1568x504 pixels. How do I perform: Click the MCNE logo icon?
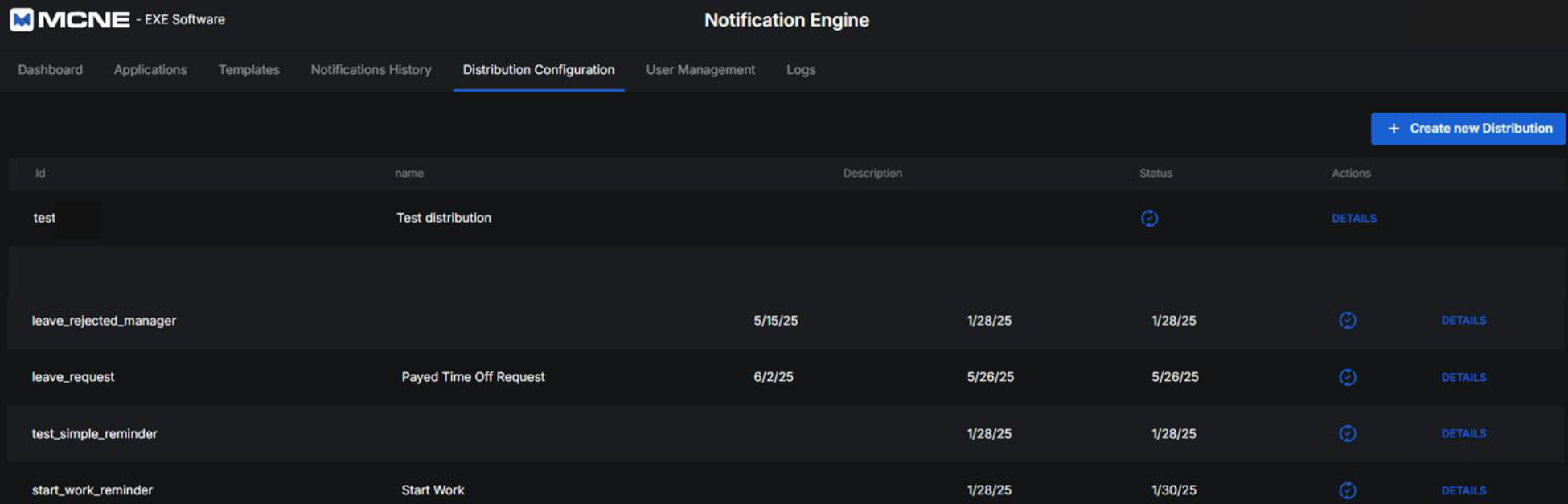[x=22, y=19]
